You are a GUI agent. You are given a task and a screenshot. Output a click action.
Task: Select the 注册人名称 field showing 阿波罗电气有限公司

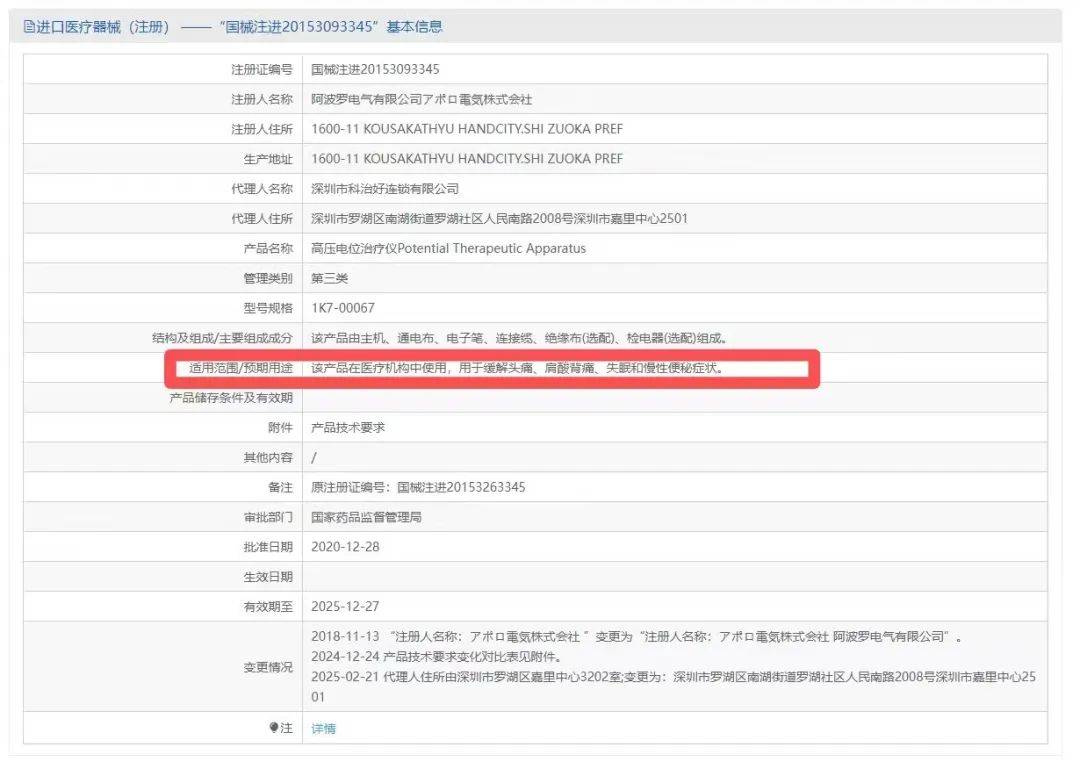pos(420,99)
